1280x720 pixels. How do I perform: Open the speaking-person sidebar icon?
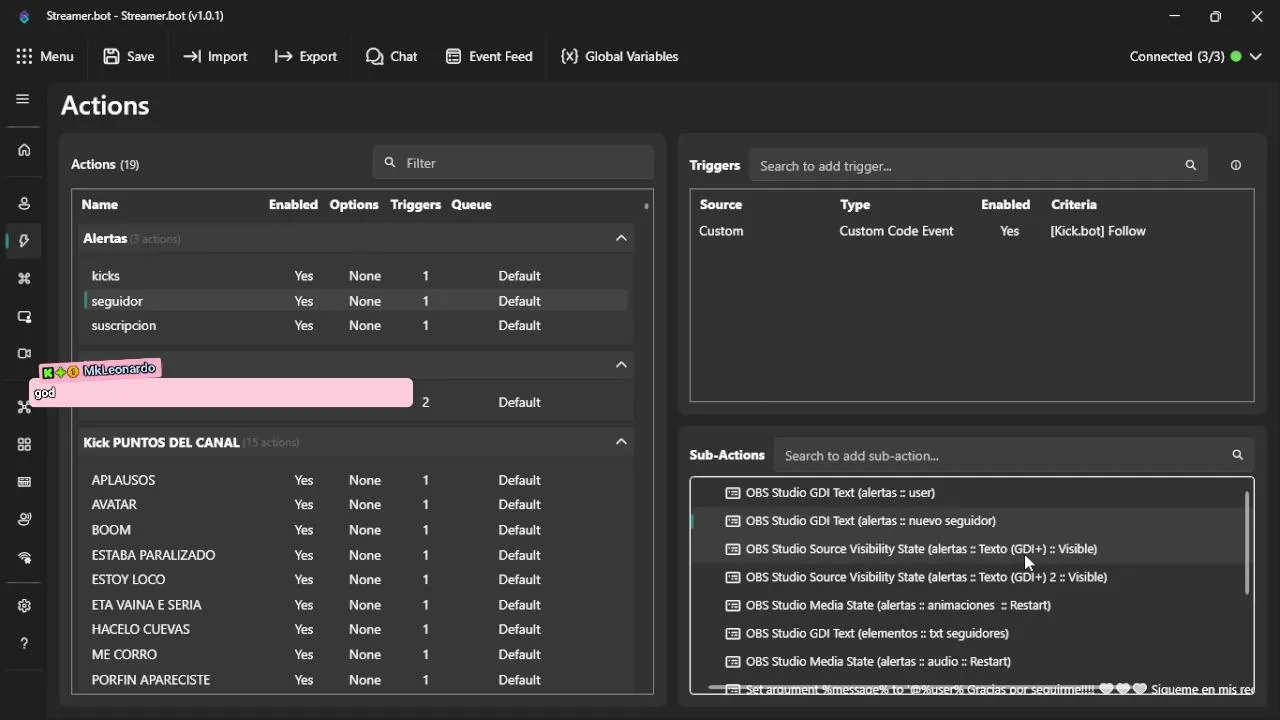(24, 520)
